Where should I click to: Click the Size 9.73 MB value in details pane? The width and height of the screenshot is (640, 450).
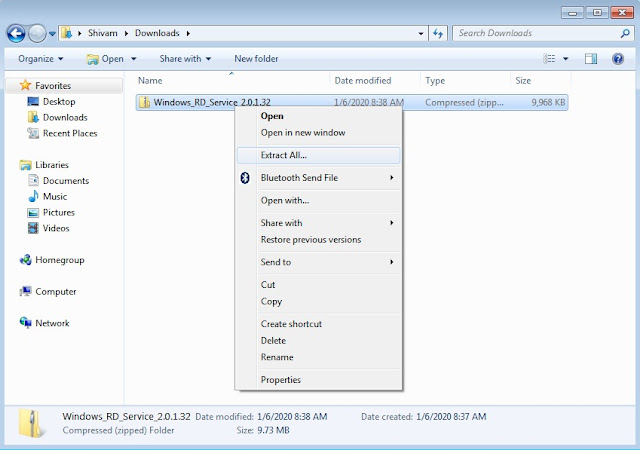pos(273,430)
